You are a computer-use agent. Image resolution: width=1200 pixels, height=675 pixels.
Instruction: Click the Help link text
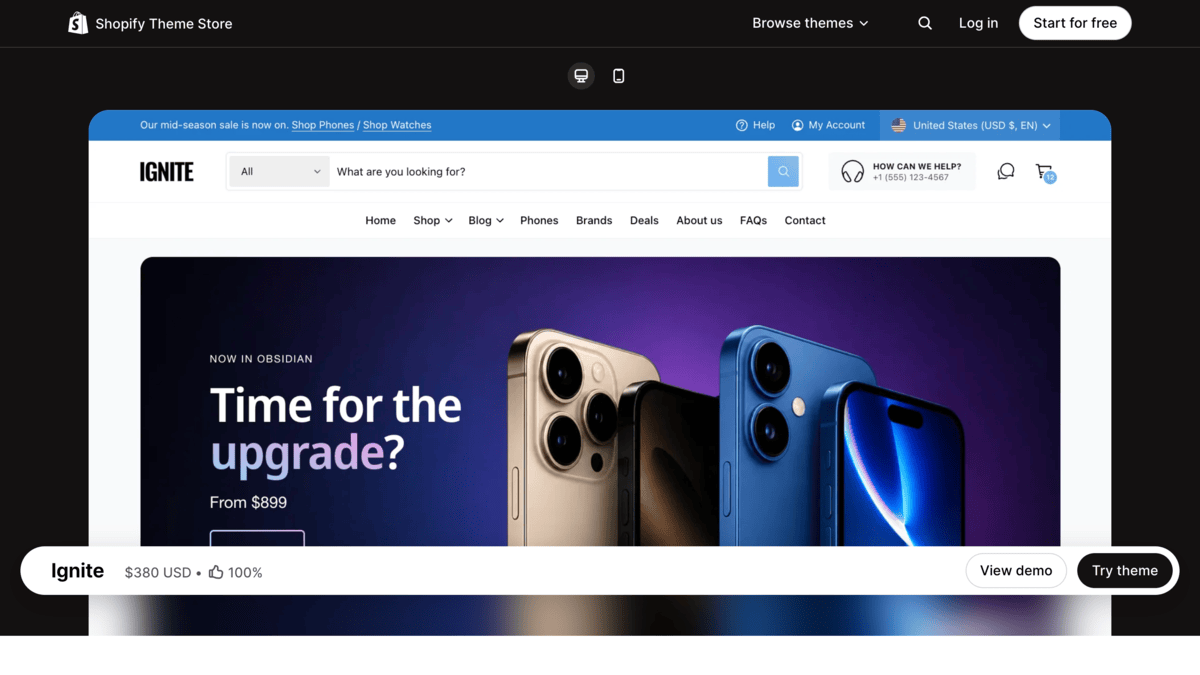click(x=764, y=125)
